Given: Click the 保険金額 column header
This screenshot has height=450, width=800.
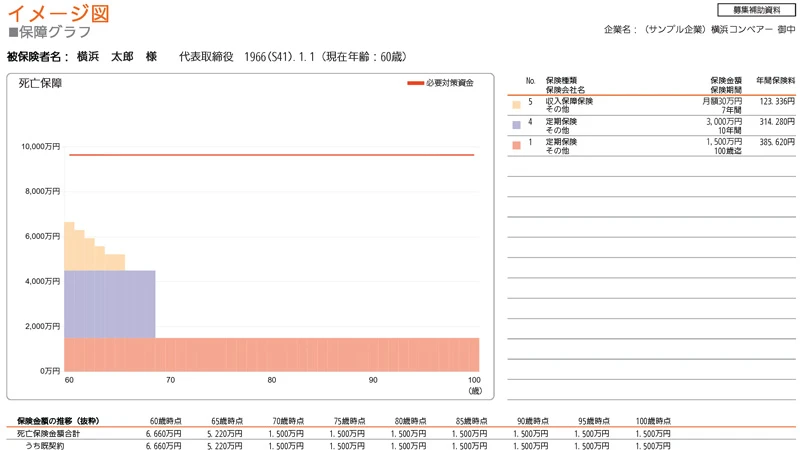Looking at the screenshot, I should (x=725, y=80).
